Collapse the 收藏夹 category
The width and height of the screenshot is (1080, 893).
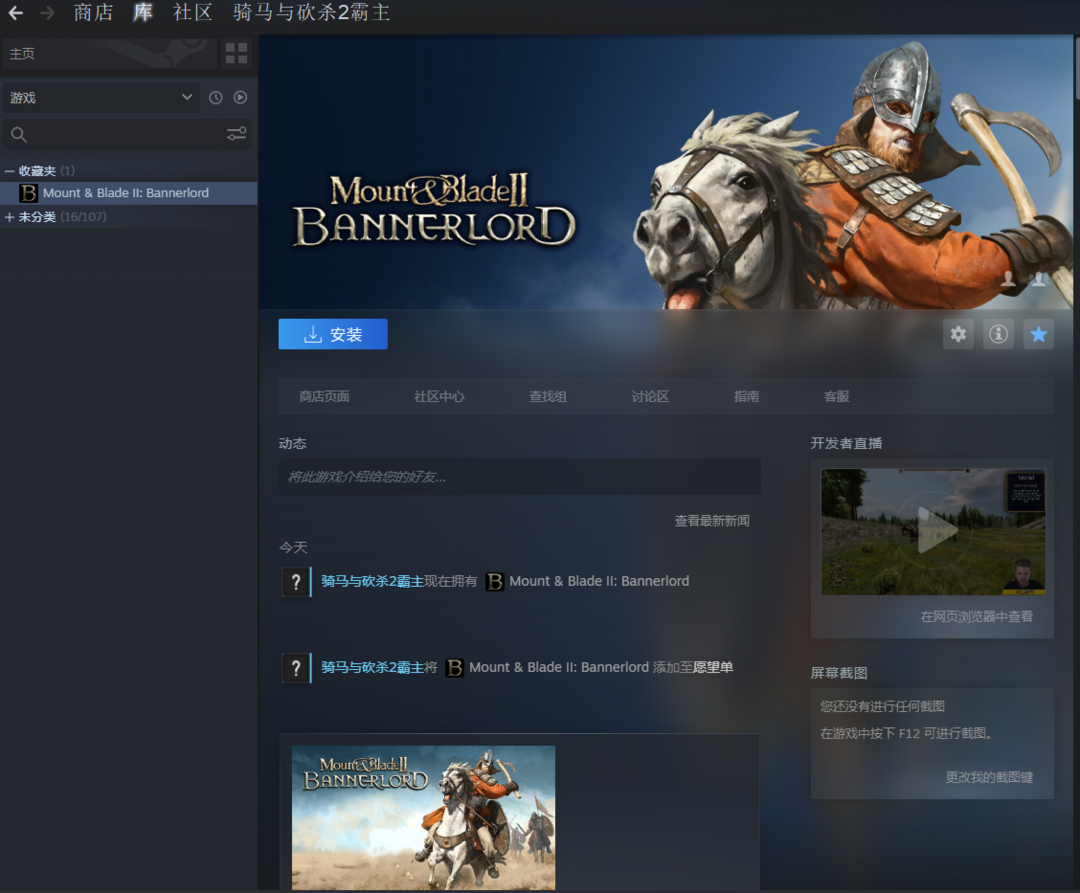pos(10,171)
